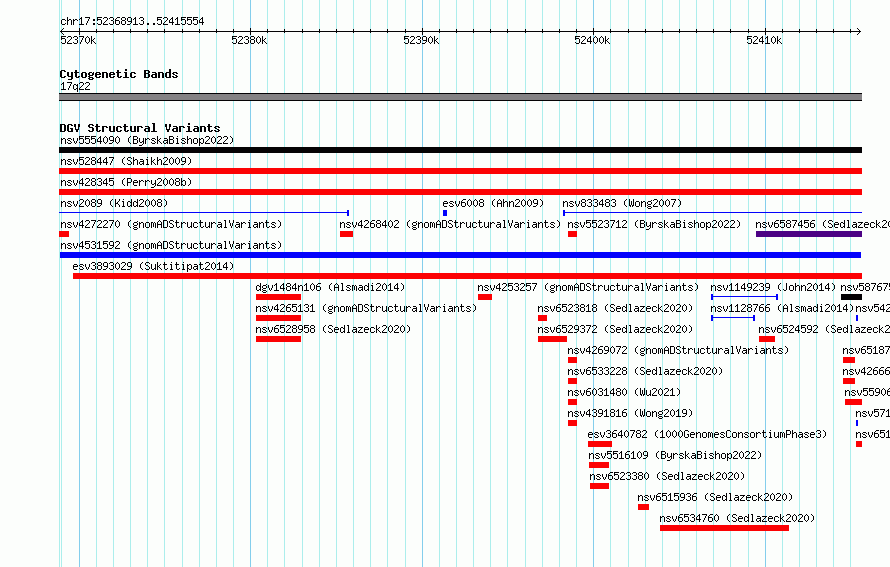Screen dimensions: 890x567
Task: Click the DGV Structural Variants track title
Action: pos(140,128)
